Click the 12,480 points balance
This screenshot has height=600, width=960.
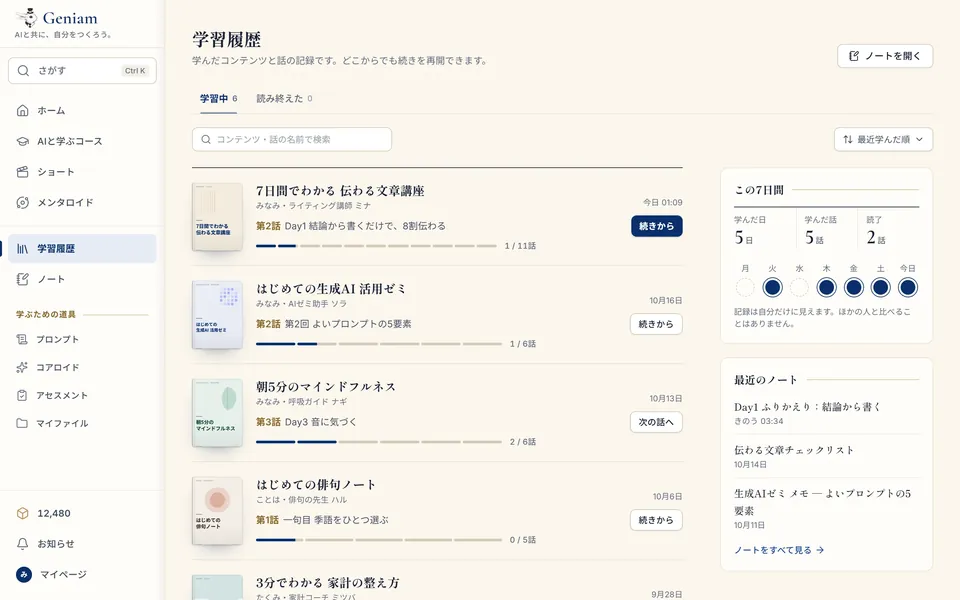[54, 513]
